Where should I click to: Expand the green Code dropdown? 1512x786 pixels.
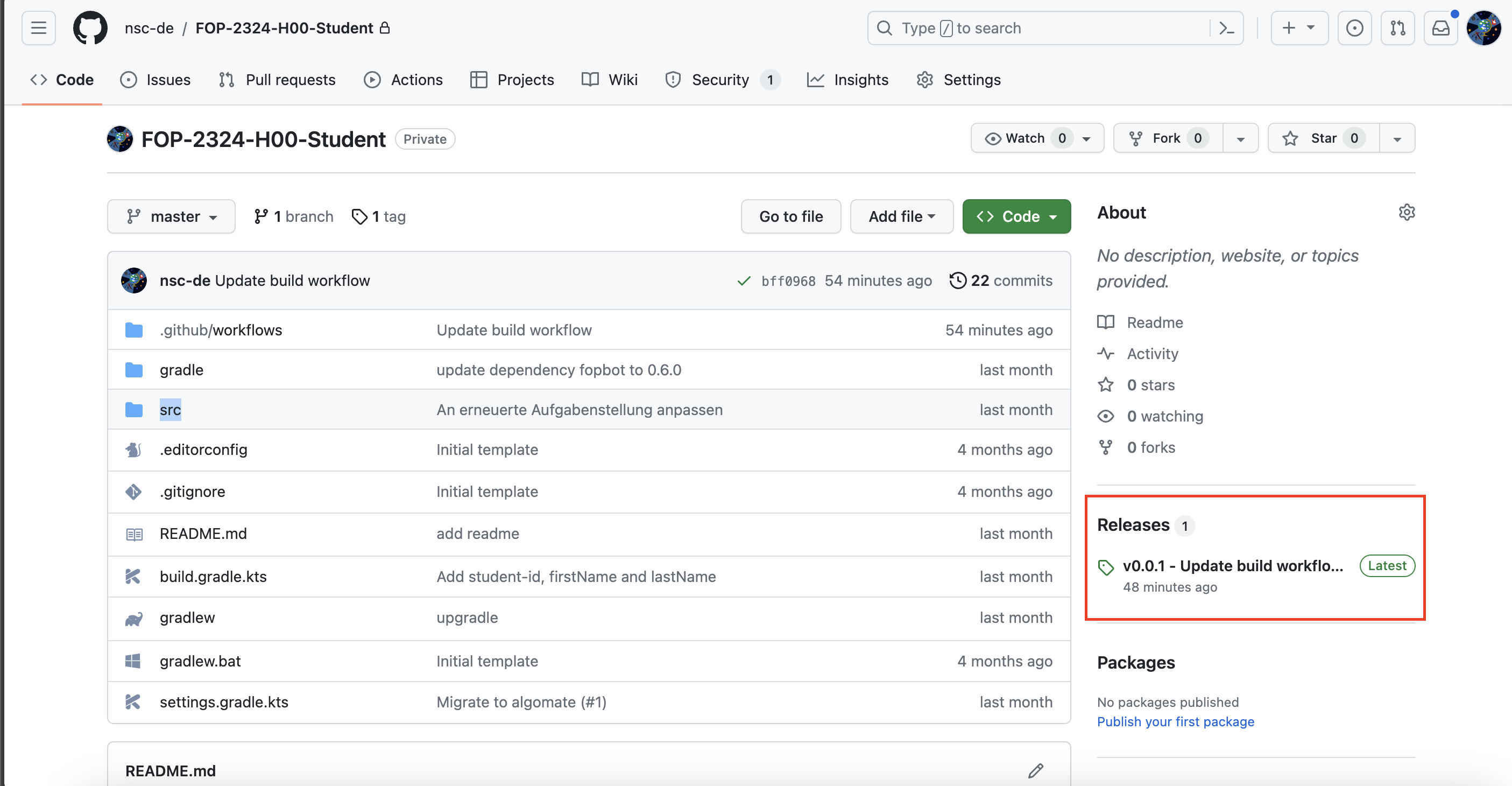tap(1016, 216)
